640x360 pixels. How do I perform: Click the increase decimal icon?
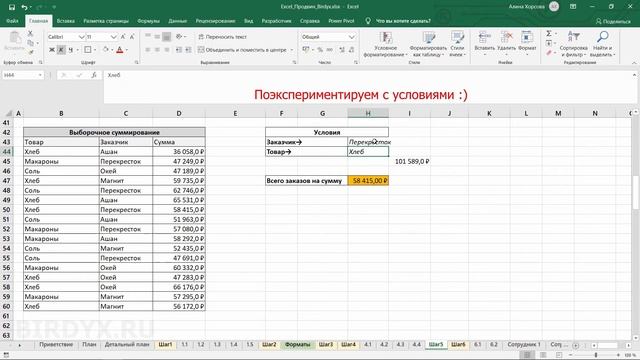pos(342,50)
